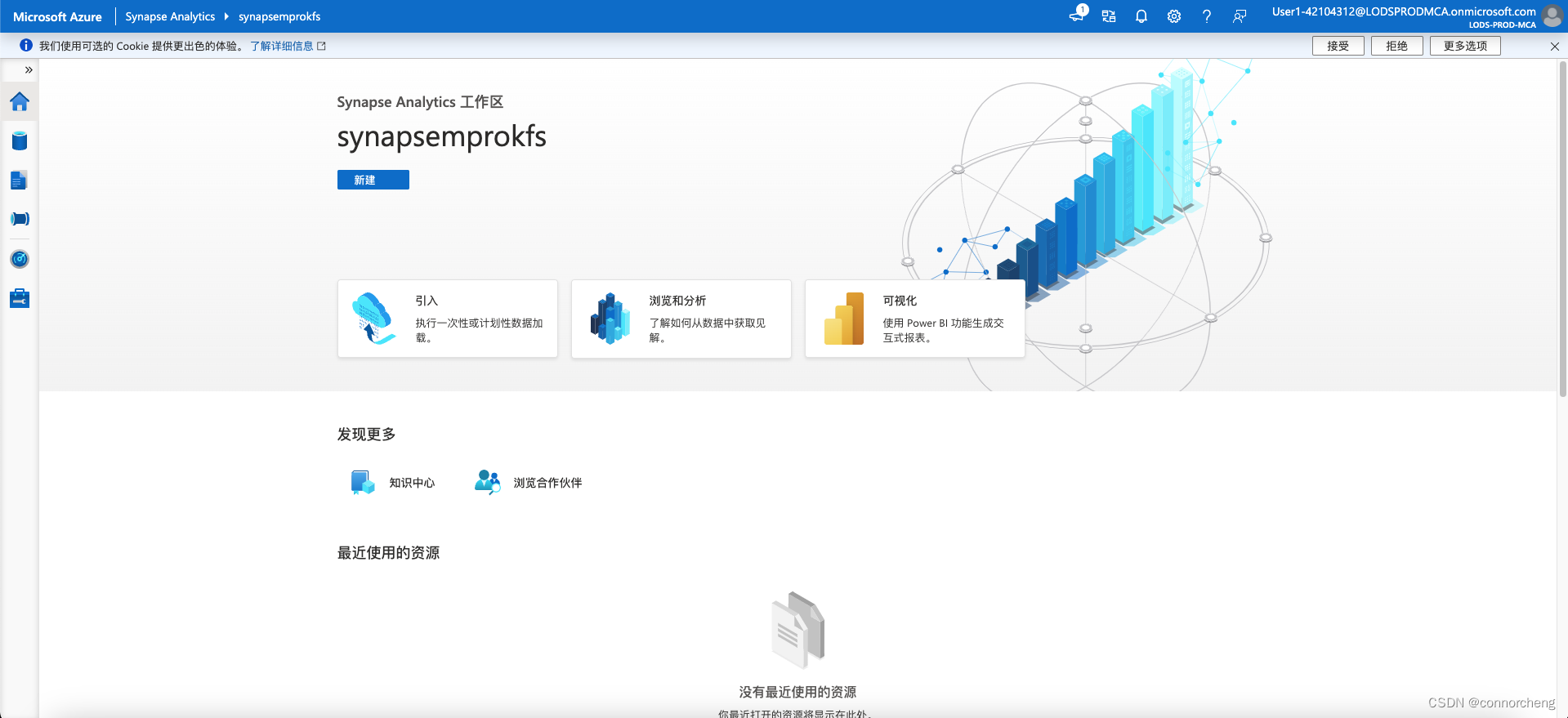This screenshot has height=718, width=1568.
Task: Open the Integrate hub pipeline icon
Action: coord(20,219)
